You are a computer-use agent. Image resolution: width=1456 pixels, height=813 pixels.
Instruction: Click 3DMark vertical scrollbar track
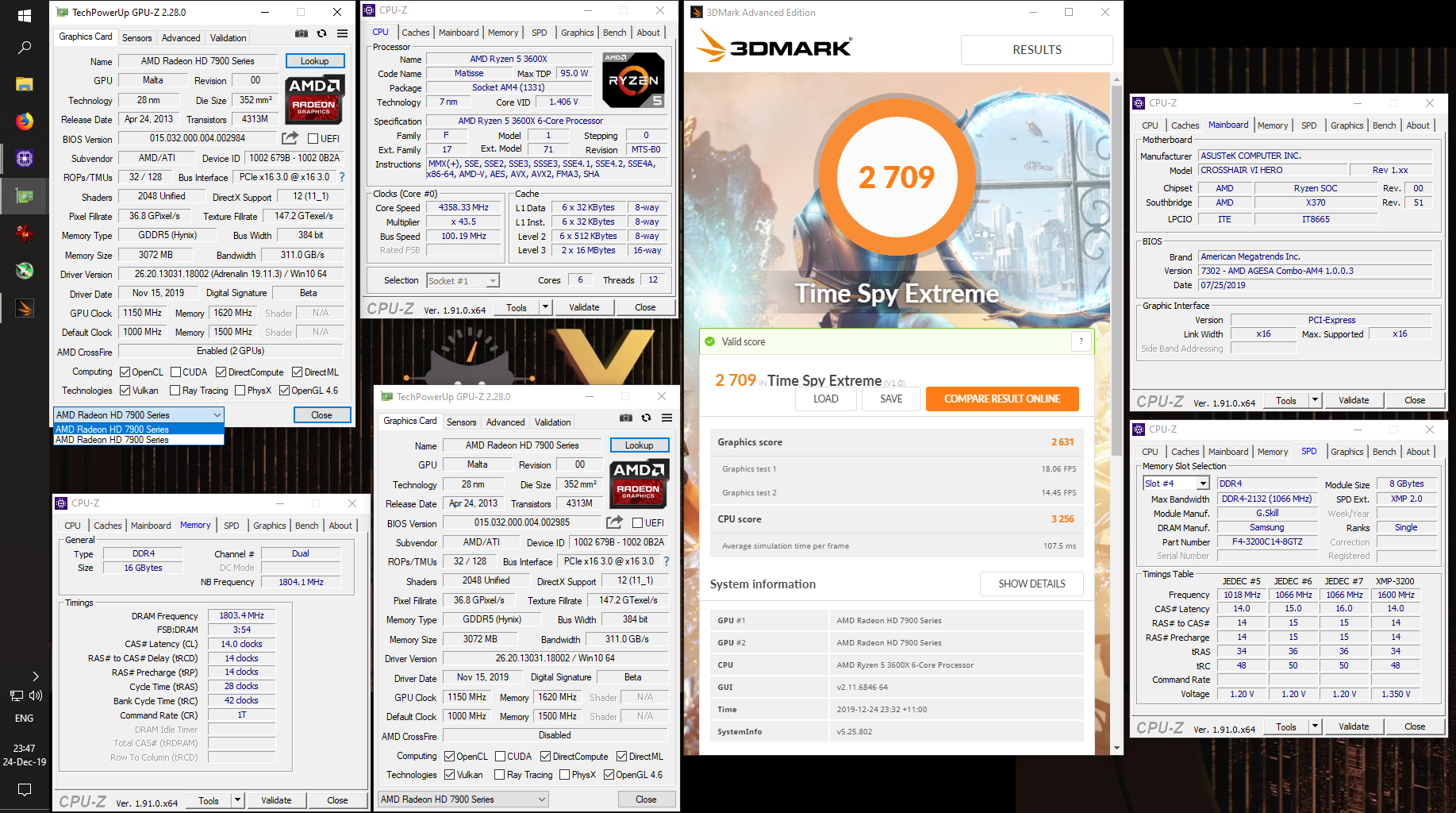[x=1116, y=413]
